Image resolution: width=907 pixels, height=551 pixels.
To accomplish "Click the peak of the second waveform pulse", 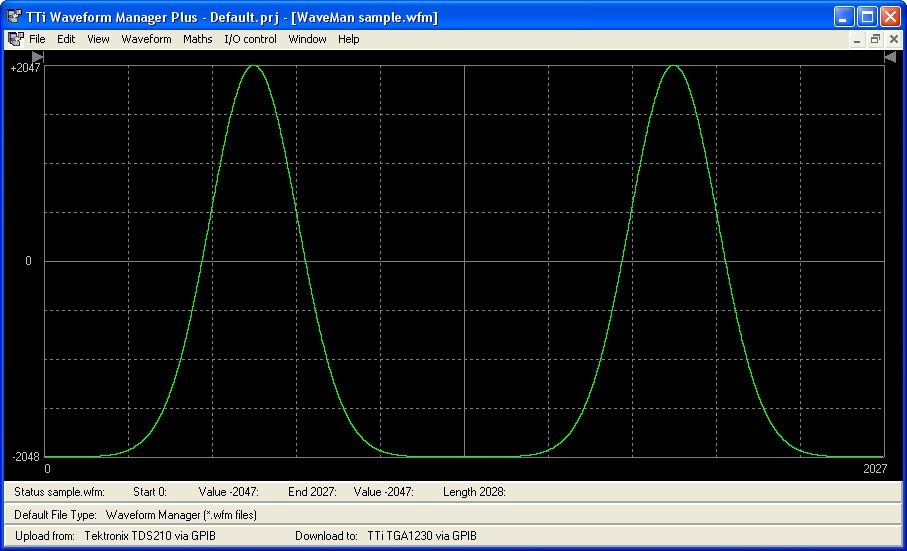I will click(673, 66).
